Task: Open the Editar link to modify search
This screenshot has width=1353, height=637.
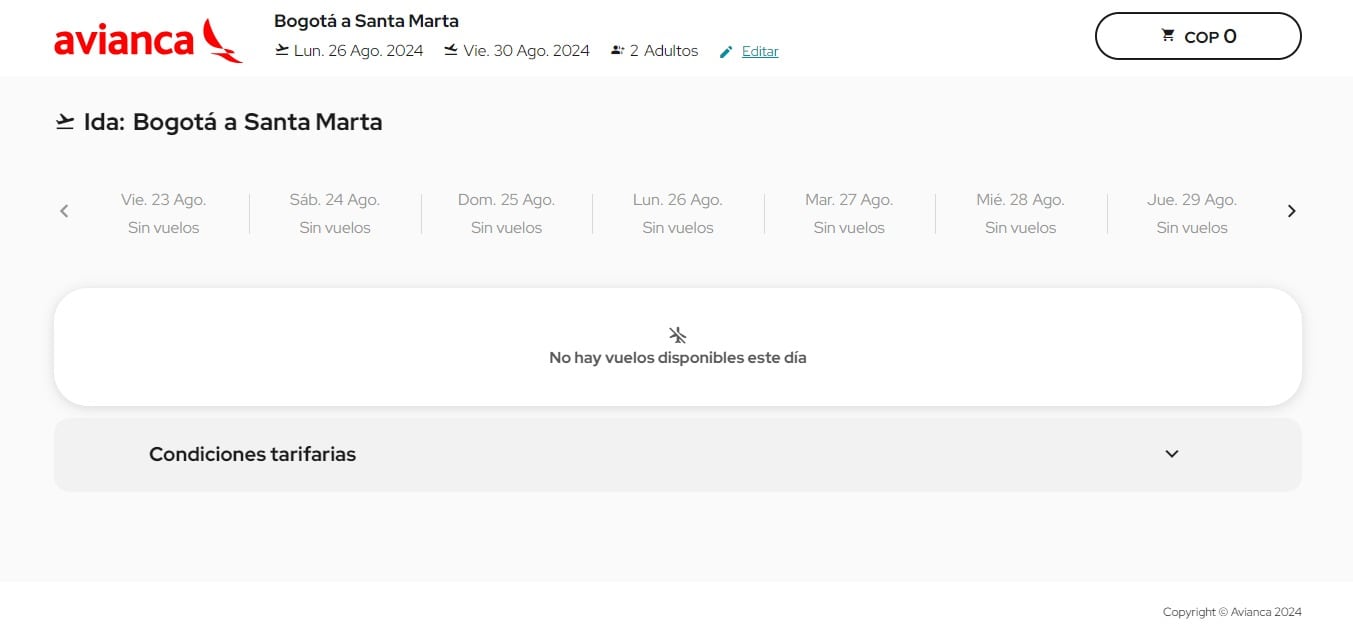Action: coord(760,52)
